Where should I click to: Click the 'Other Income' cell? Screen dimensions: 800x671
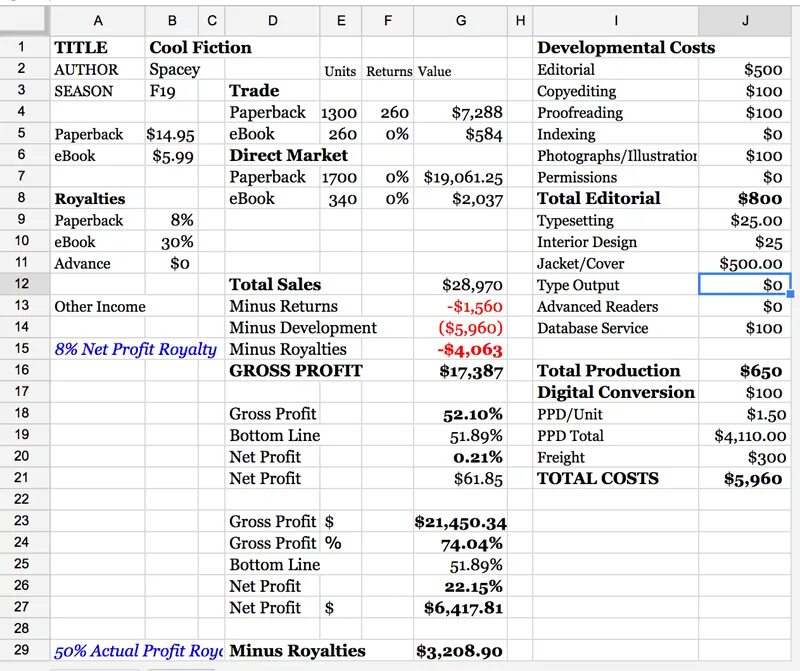click(x=99, y=306)
